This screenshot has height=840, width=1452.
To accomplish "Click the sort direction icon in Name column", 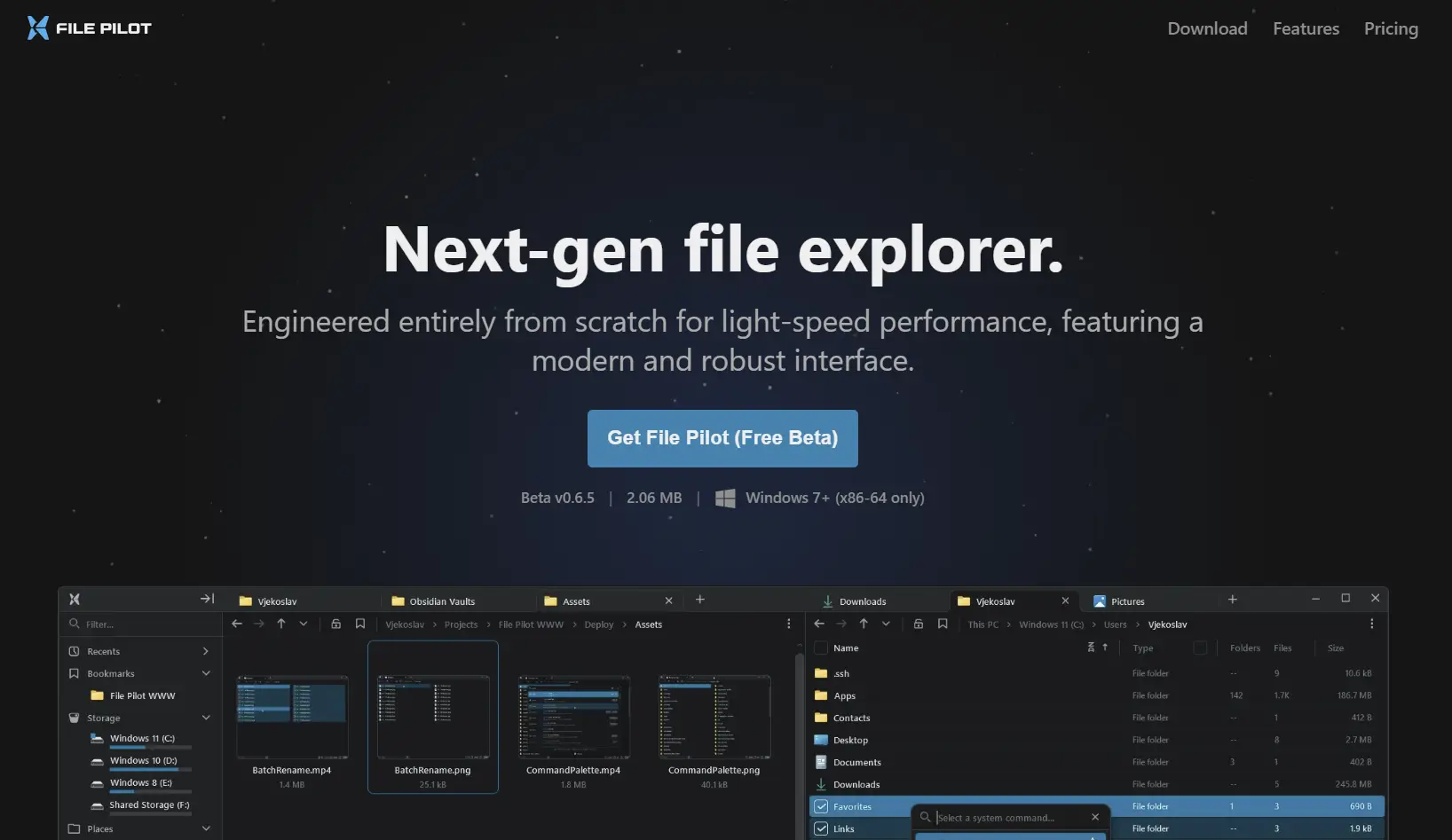I will [x=1105, y=648].
